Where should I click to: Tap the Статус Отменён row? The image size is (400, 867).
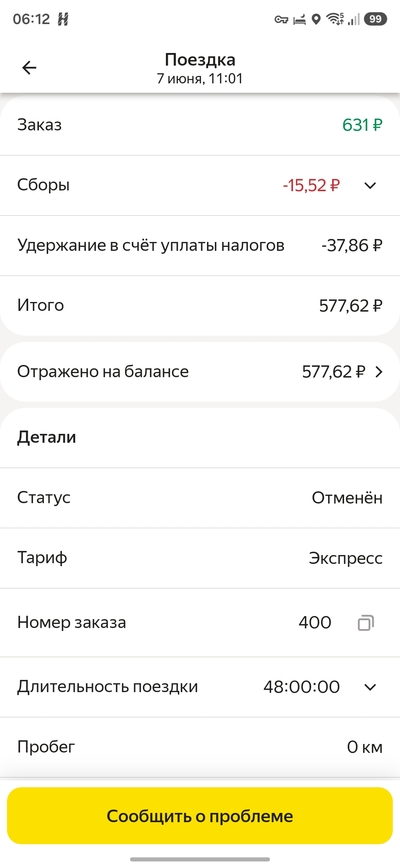tap(200, 498)
